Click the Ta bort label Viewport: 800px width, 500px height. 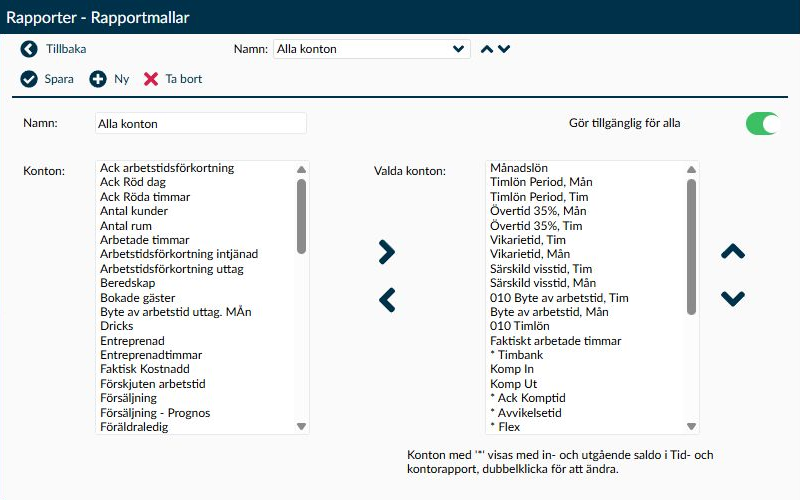pyautogui.click(x=184, y=79)
